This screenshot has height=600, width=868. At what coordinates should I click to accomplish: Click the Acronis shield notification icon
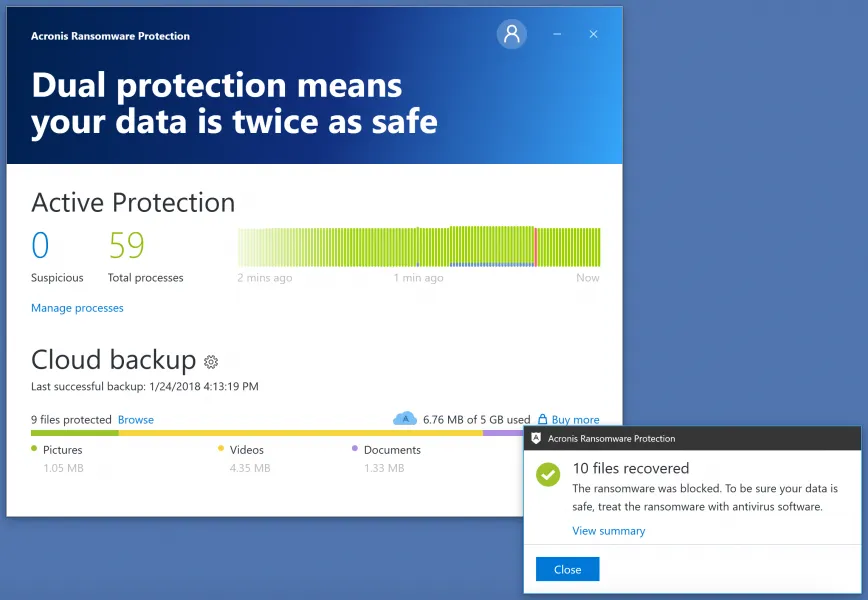536,438
